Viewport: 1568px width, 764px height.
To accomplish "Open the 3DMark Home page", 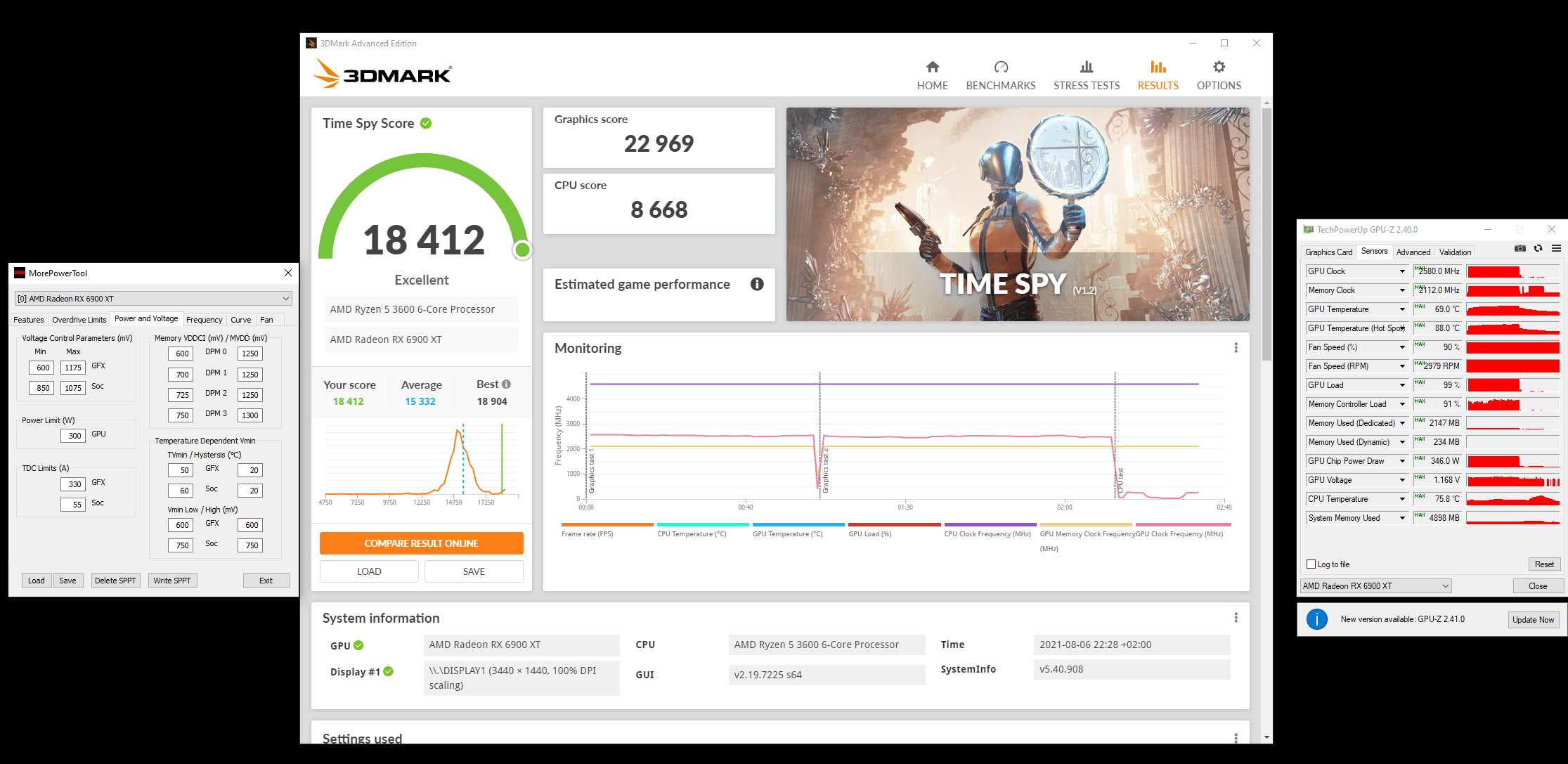I will [932, 75].
